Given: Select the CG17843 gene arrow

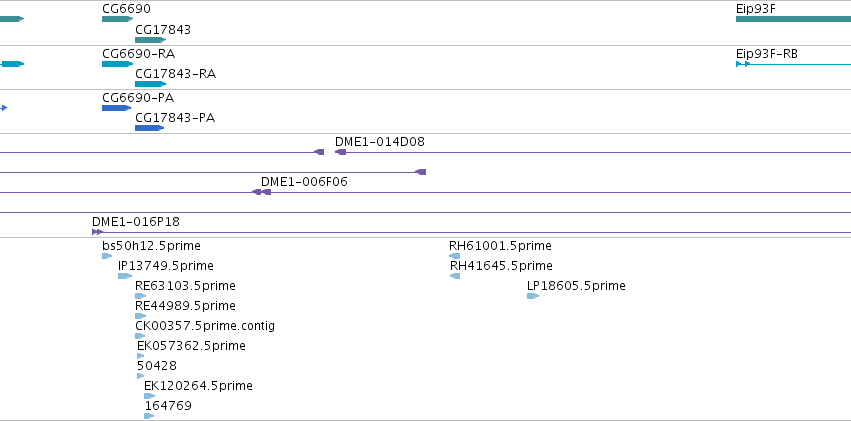Looking at the screenshot, I should pyautogui.click(x=150, y=40).
